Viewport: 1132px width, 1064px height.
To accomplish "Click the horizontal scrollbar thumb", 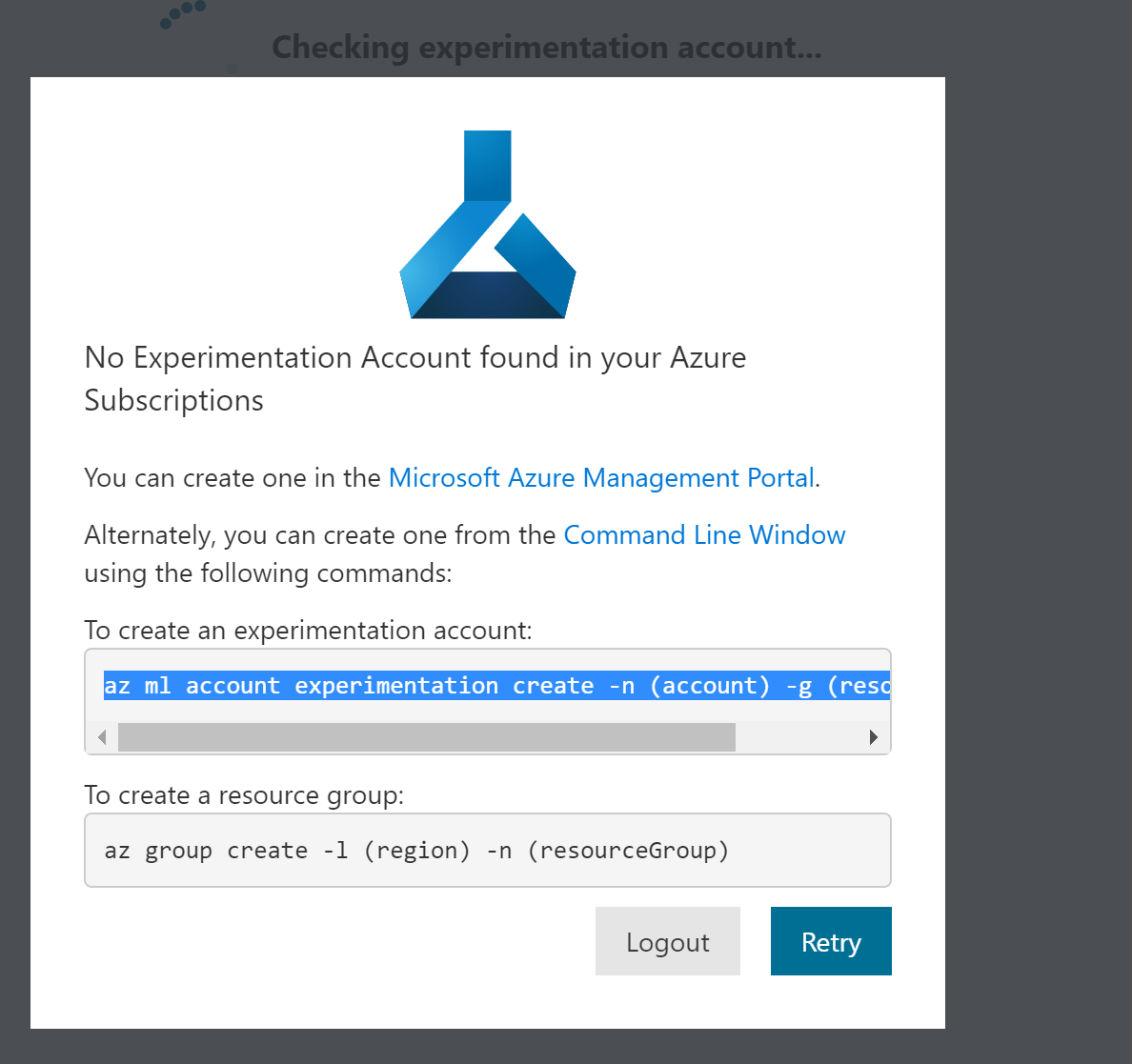I will [x=427, y=736].
